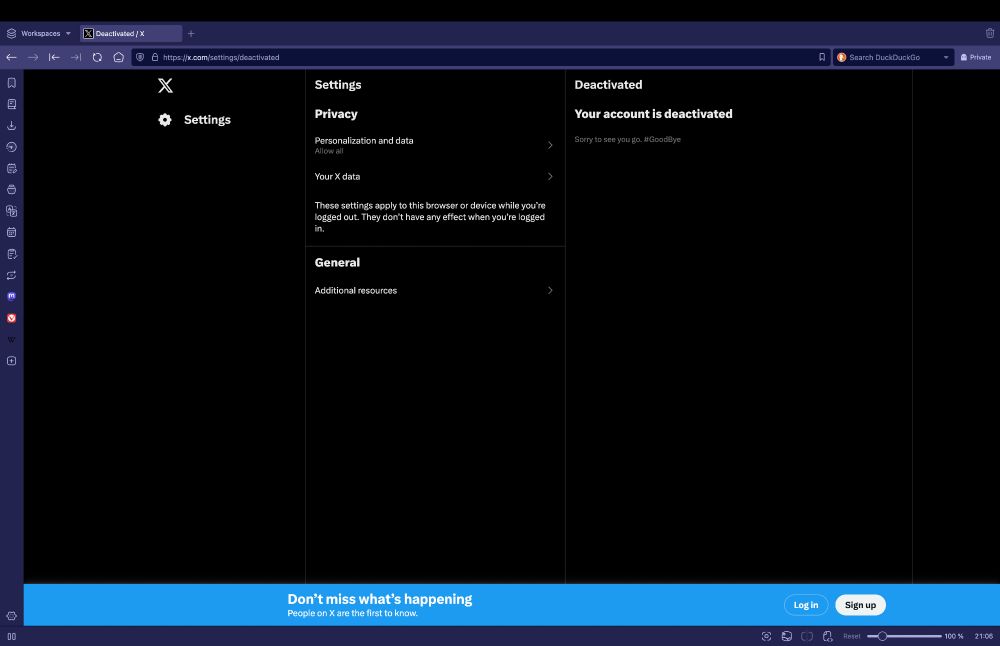Open the Vivaldi web panel
The height and width of the screenshot is (646, 1000).
11,318
